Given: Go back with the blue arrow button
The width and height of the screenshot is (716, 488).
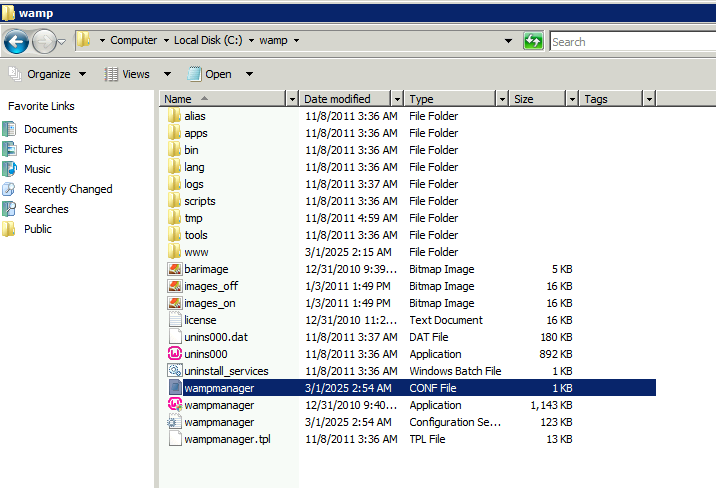Looking at the screenshot, I should click(x=16, y=42).
